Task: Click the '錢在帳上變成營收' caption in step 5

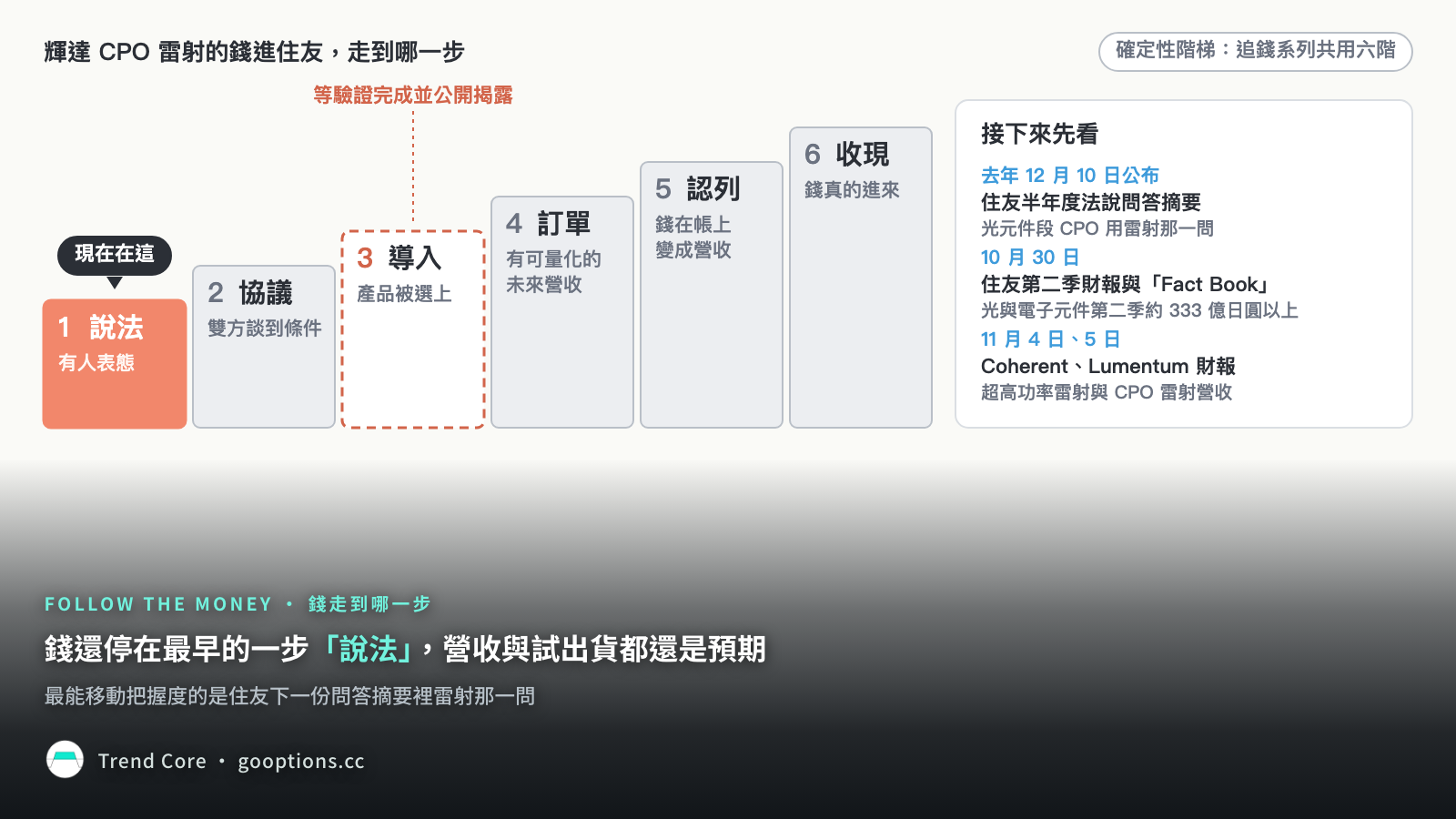Action: 693,237
